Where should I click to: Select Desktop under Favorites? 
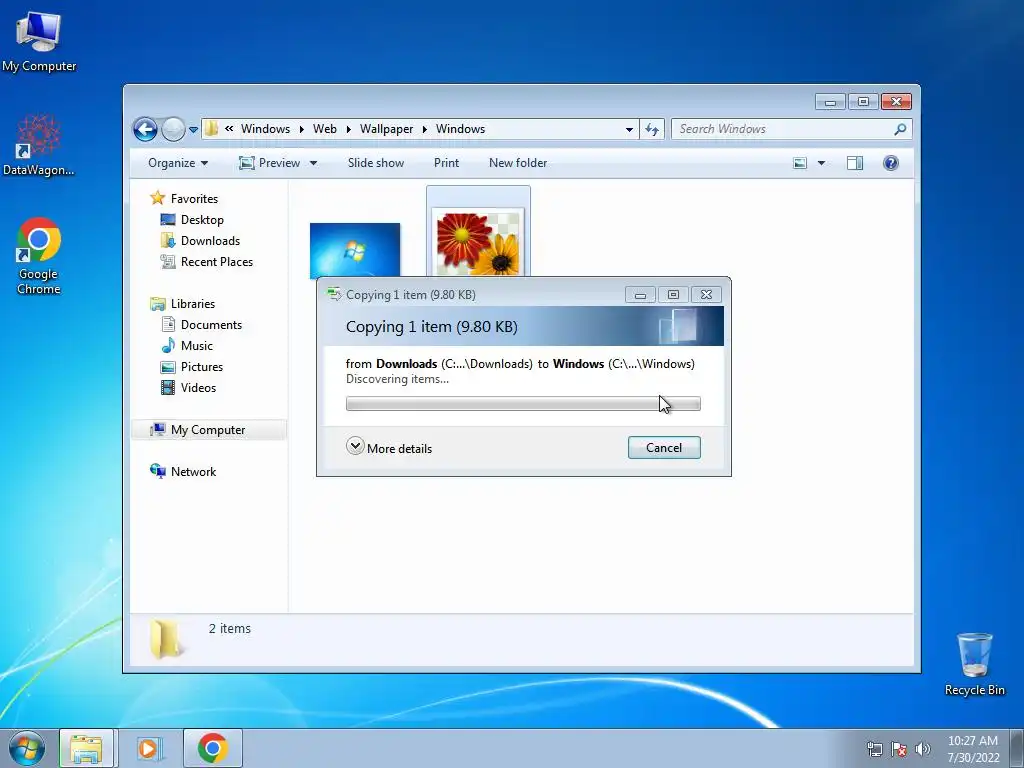click(x=202, y=220)
